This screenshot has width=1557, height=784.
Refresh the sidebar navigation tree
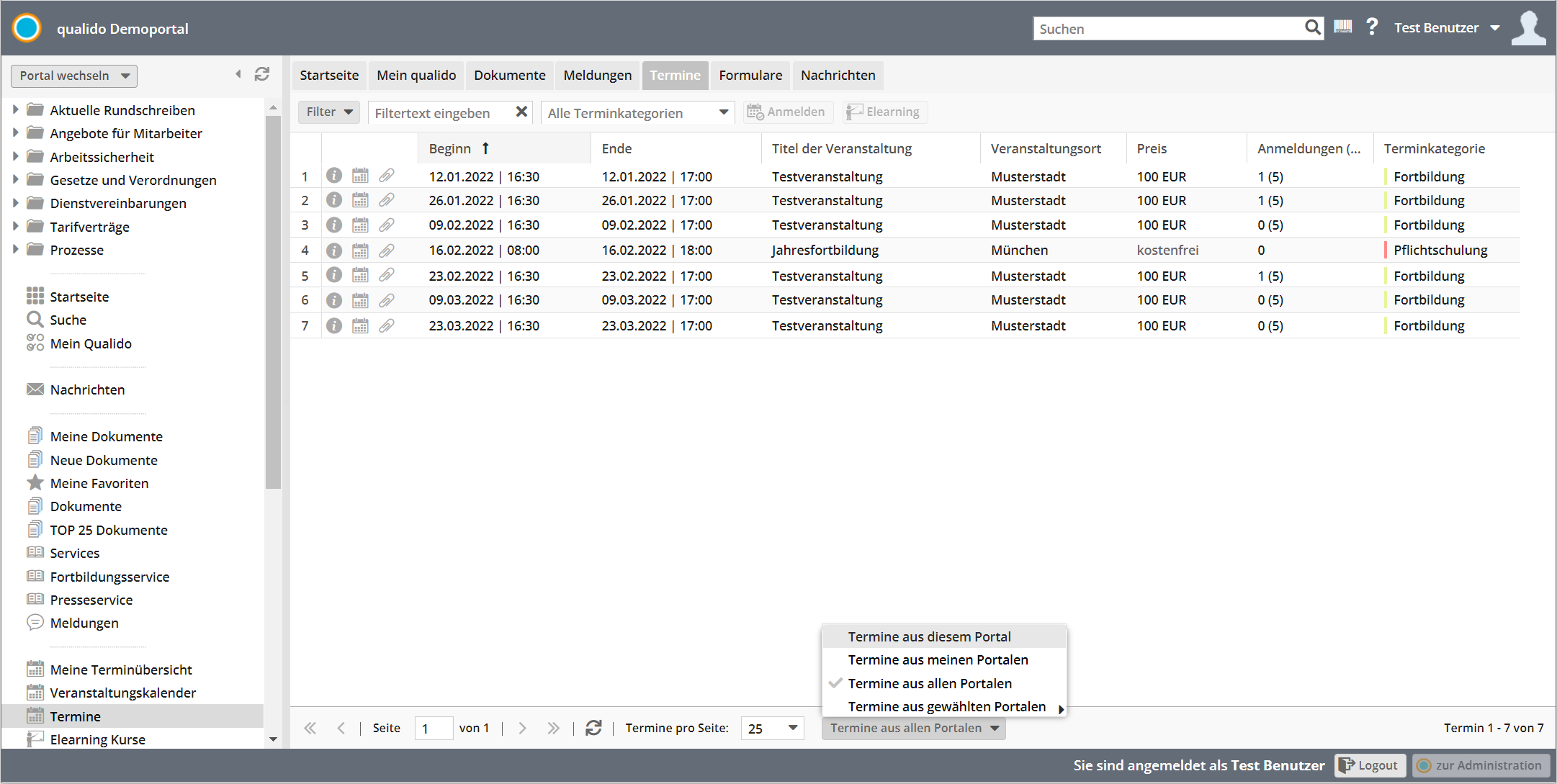pyautogui.click(x=262, y=74)
